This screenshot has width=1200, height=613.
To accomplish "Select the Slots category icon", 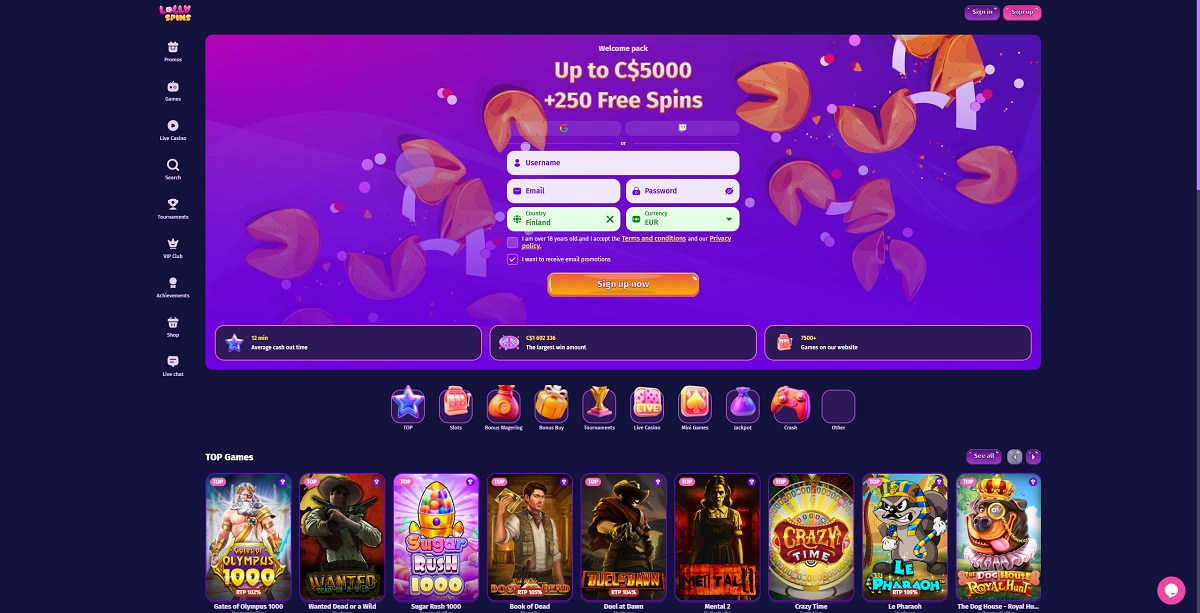I will click(x=456, y=404).
